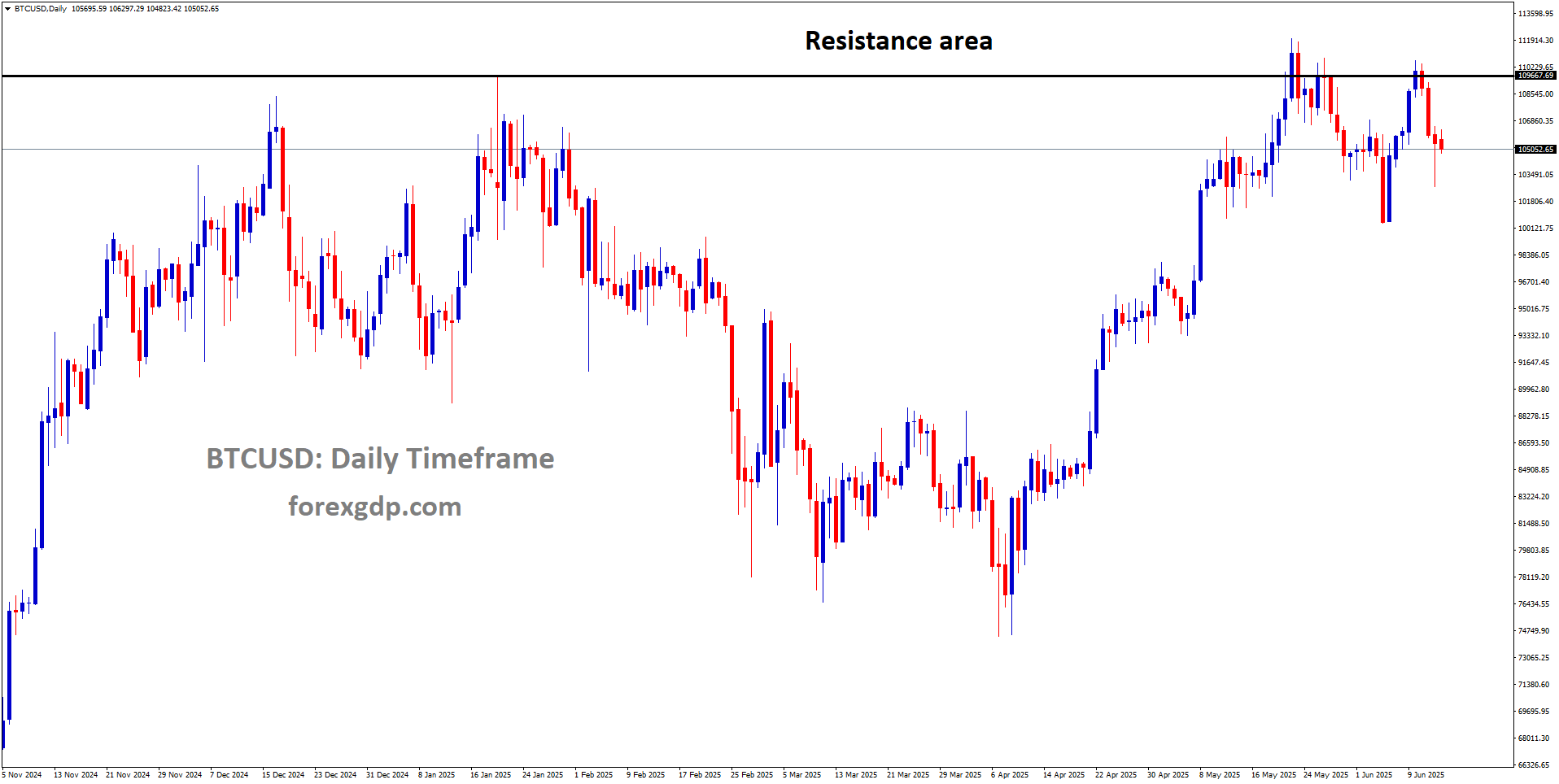Click the 6 Apr 2025 date label

pos(1010,775)
